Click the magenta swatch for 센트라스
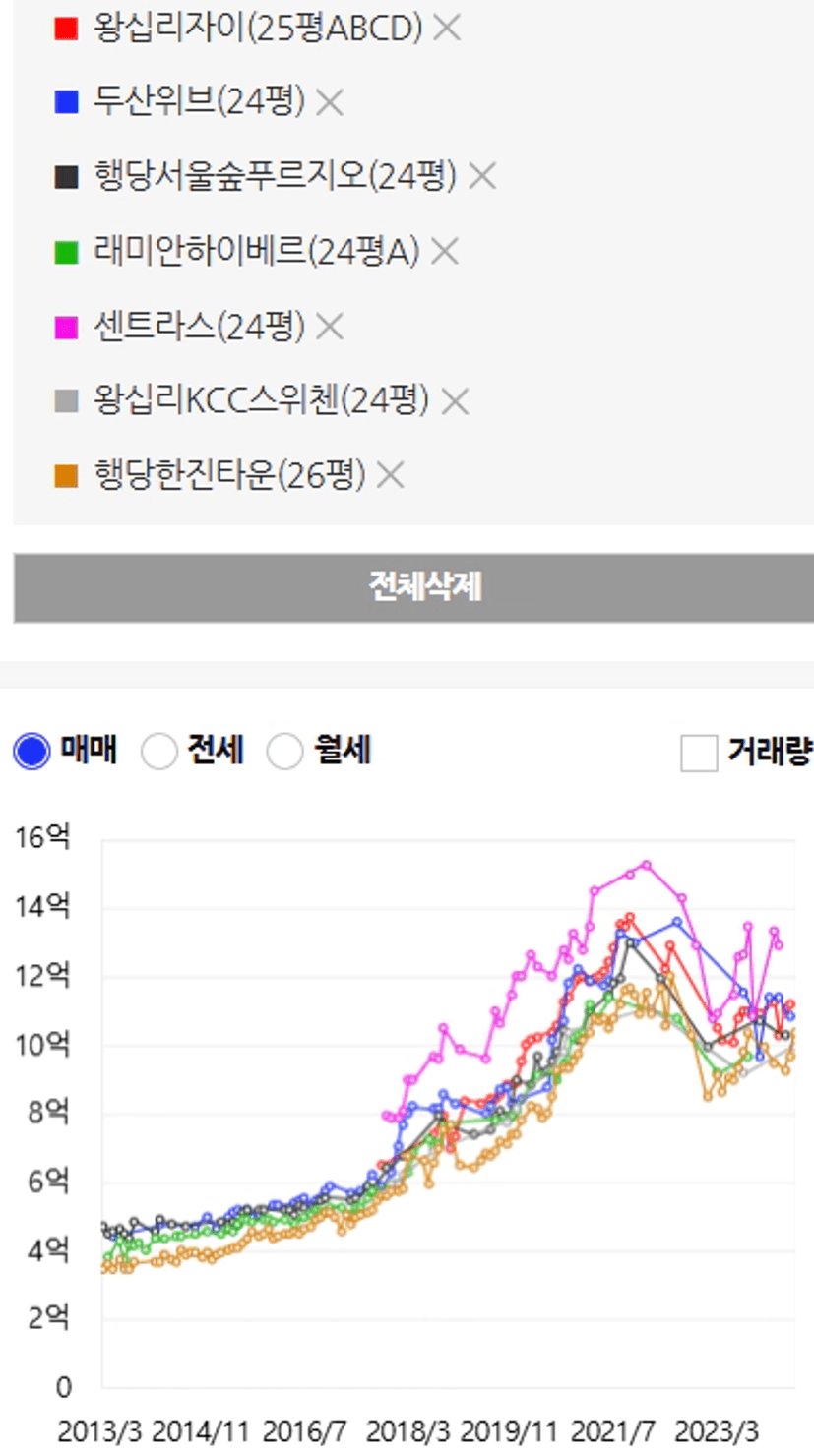This screenshot has height=1456, width=814. click(66, 327)
